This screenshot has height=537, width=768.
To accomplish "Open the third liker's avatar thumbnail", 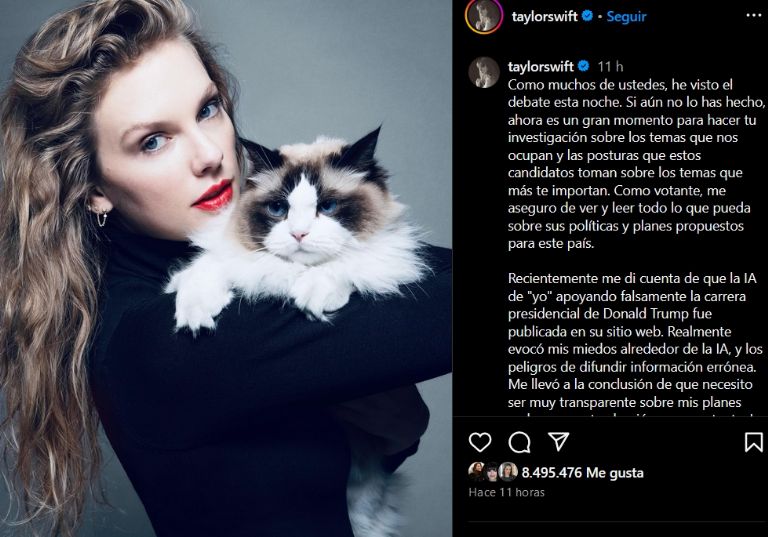I will [x=508, y=471].
